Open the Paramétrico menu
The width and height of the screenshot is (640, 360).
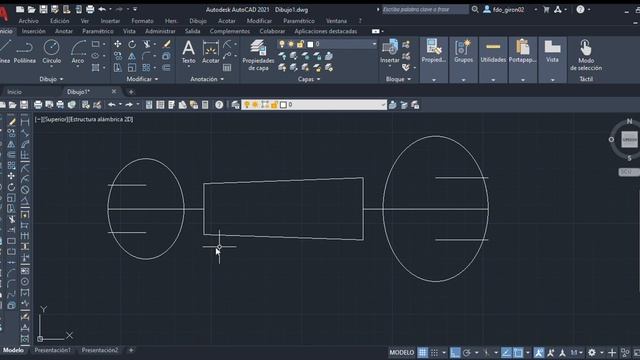(299, 21)
